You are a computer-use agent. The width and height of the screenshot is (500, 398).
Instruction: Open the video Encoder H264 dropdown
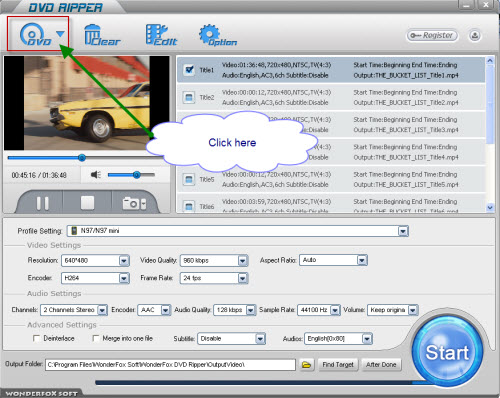point(124,278)
